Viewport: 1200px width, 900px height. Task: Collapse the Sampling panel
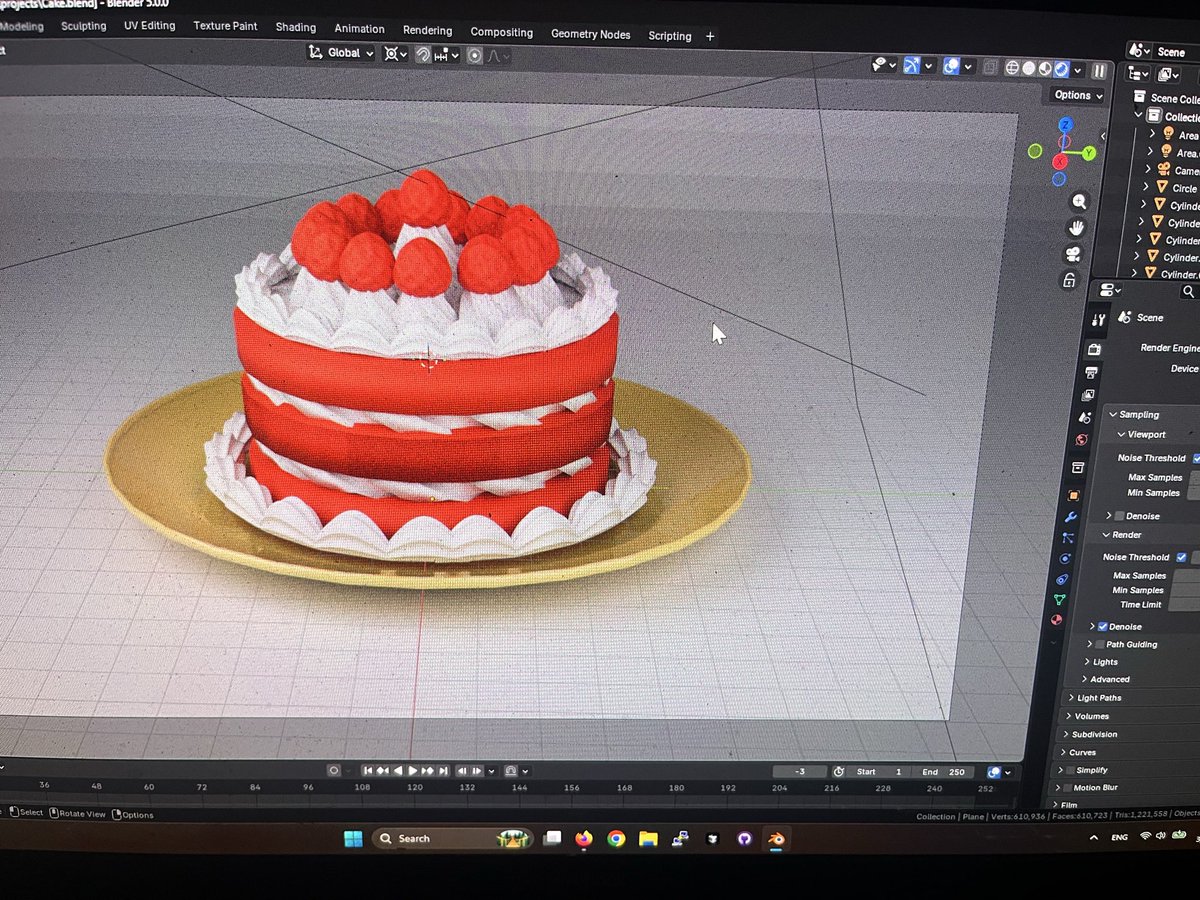(x=1112, y=414)
